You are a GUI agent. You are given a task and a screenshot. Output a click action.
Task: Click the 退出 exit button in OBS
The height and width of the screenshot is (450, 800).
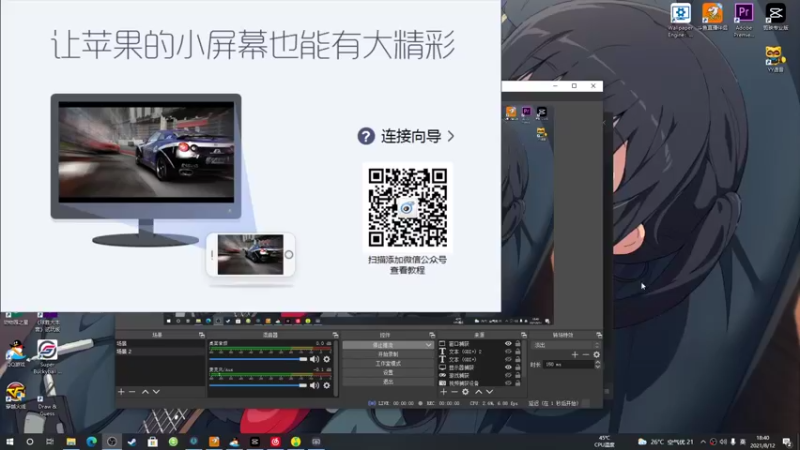(388, 382)
